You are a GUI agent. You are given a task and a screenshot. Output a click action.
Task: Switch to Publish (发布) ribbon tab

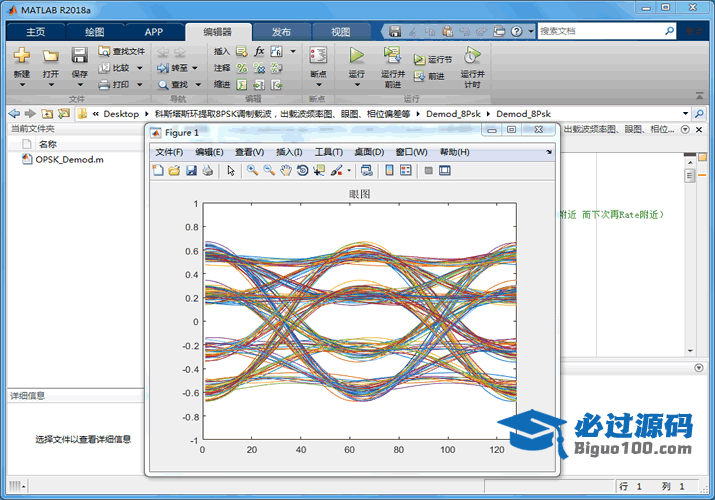click(281, 32)
